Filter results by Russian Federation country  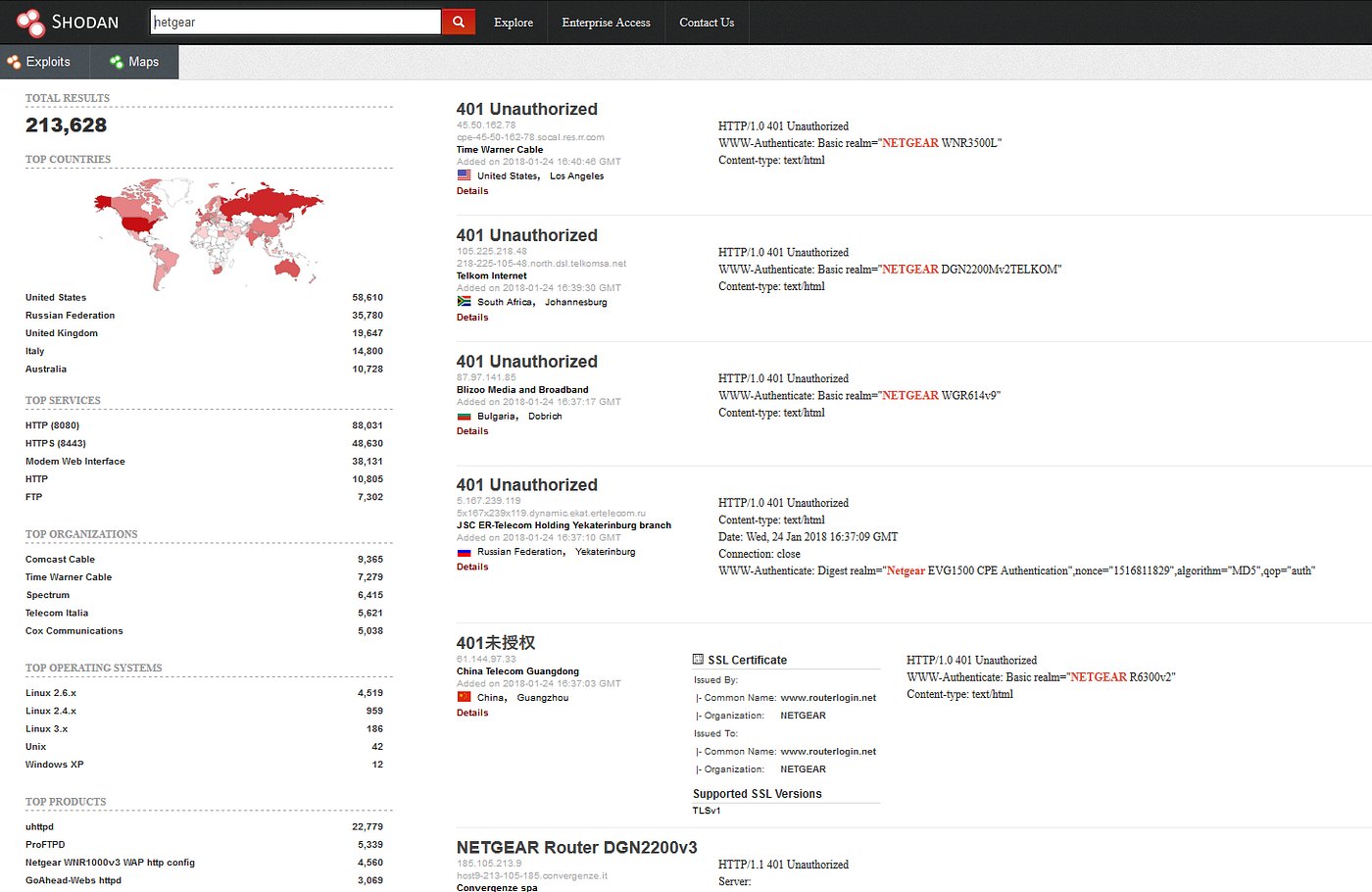click(x=71, y=316)
